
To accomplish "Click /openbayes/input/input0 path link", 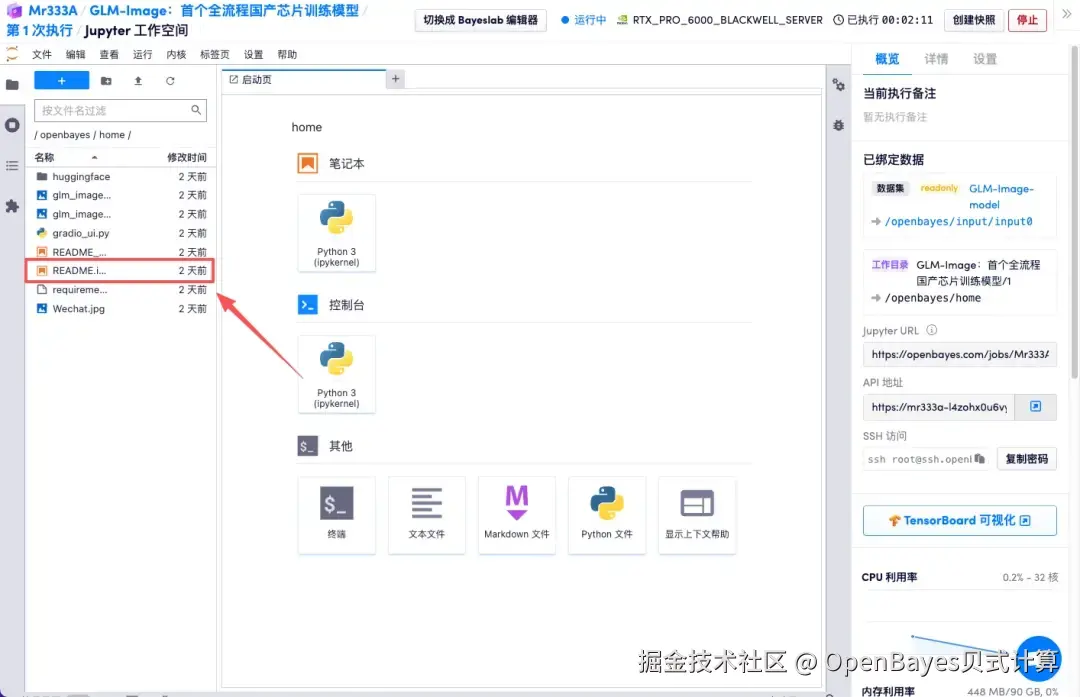I will point(958,222).
